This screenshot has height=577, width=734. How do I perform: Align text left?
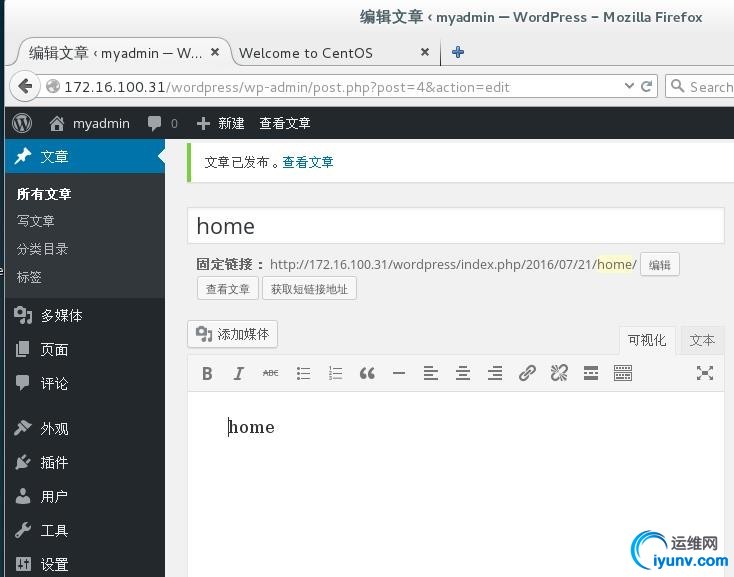pyautogui.click(x=431, y=373)
